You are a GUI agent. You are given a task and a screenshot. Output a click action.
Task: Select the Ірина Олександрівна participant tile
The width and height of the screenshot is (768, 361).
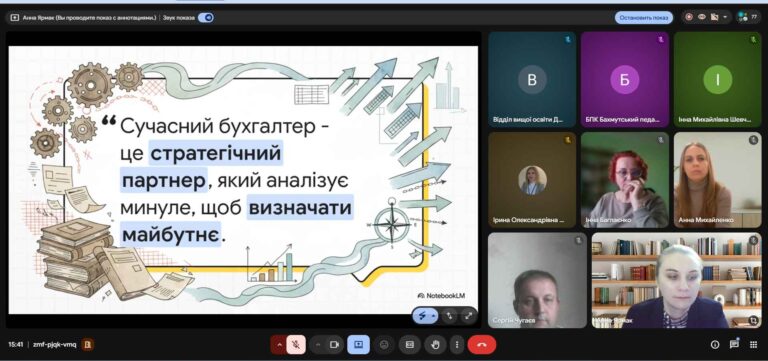pyautogui.click(x=532, y=180)
